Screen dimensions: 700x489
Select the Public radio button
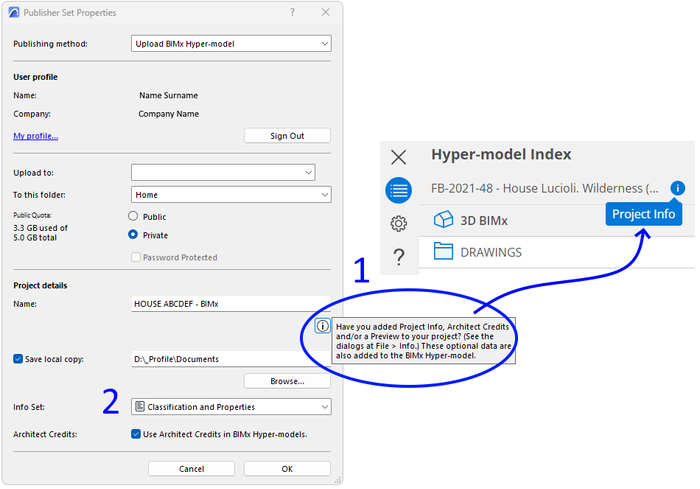133,216
